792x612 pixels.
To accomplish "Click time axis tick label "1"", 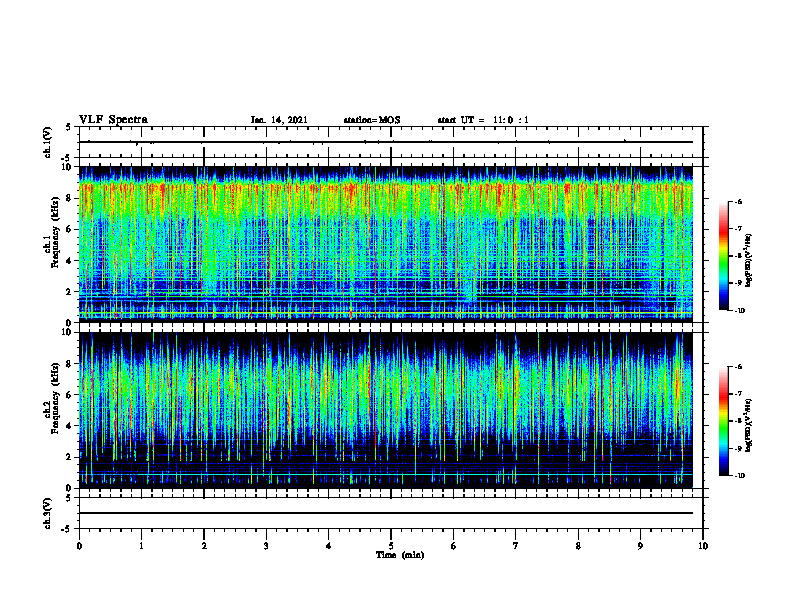I will [141, 546].
